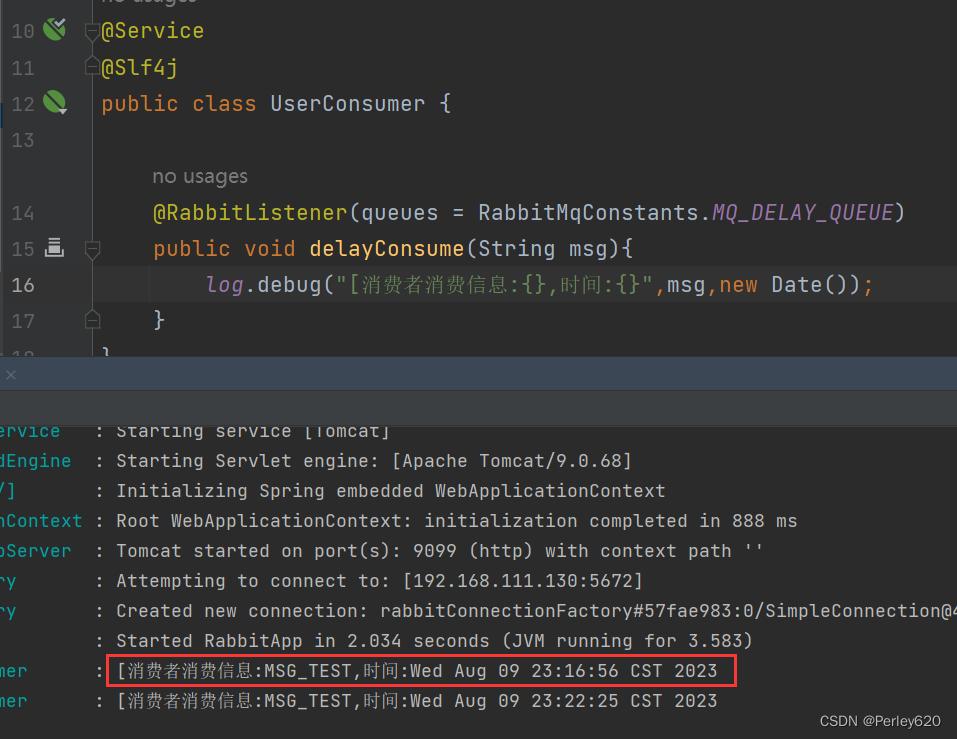Click the @Slf4j annotation text
This screenshot has height=739, width=957.
[140, 67]
